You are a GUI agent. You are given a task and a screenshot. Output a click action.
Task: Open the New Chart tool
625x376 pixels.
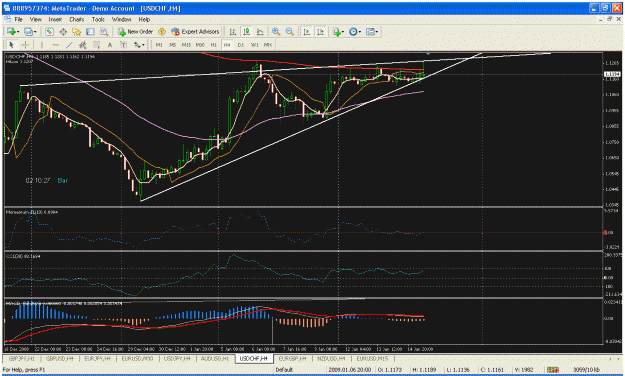pyautogui.click(x=11, y=31)
